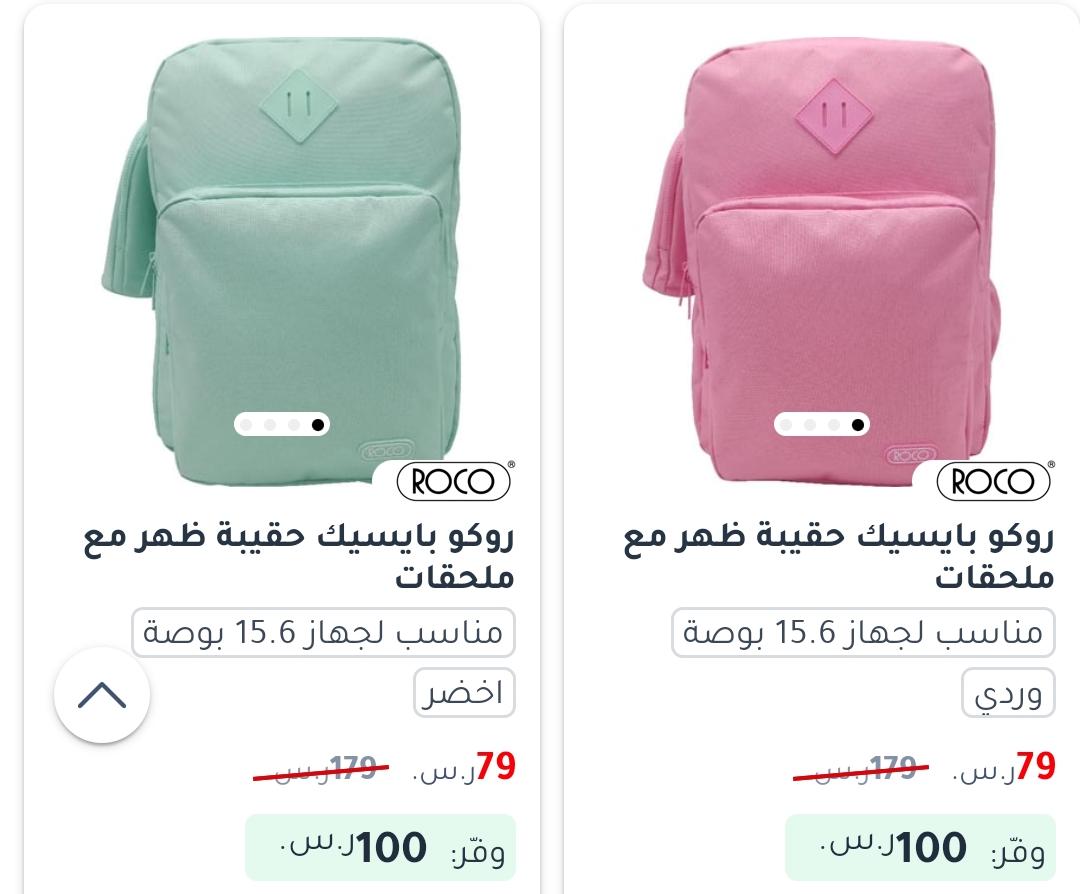The image size is (1080, 894).
Task: Click the وفّر 100 savings badge on the green card
Action: [380, 847]
